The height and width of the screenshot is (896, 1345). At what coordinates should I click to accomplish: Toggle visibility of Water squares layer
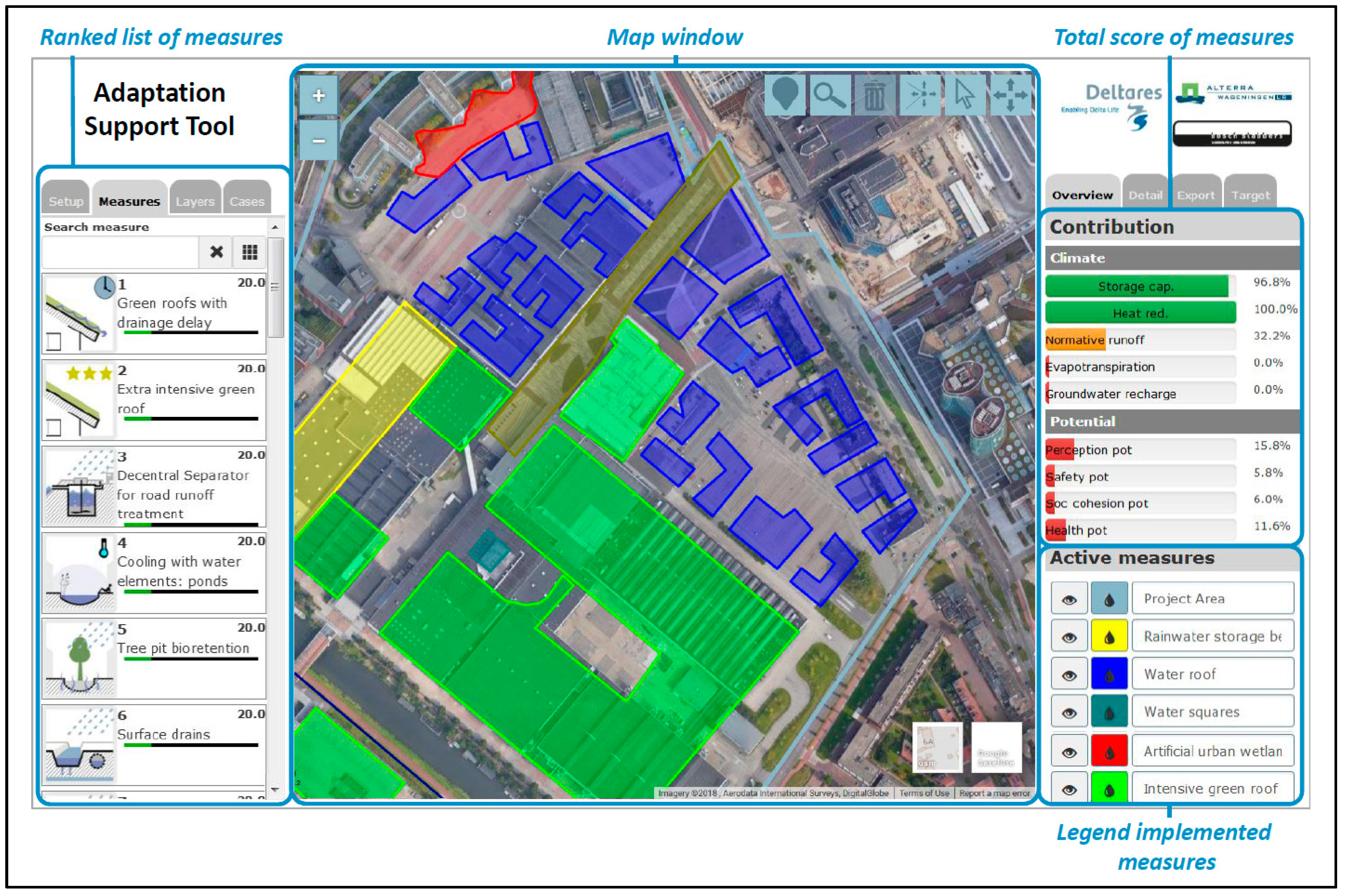pyautogui.click(x=1069, y=713)
